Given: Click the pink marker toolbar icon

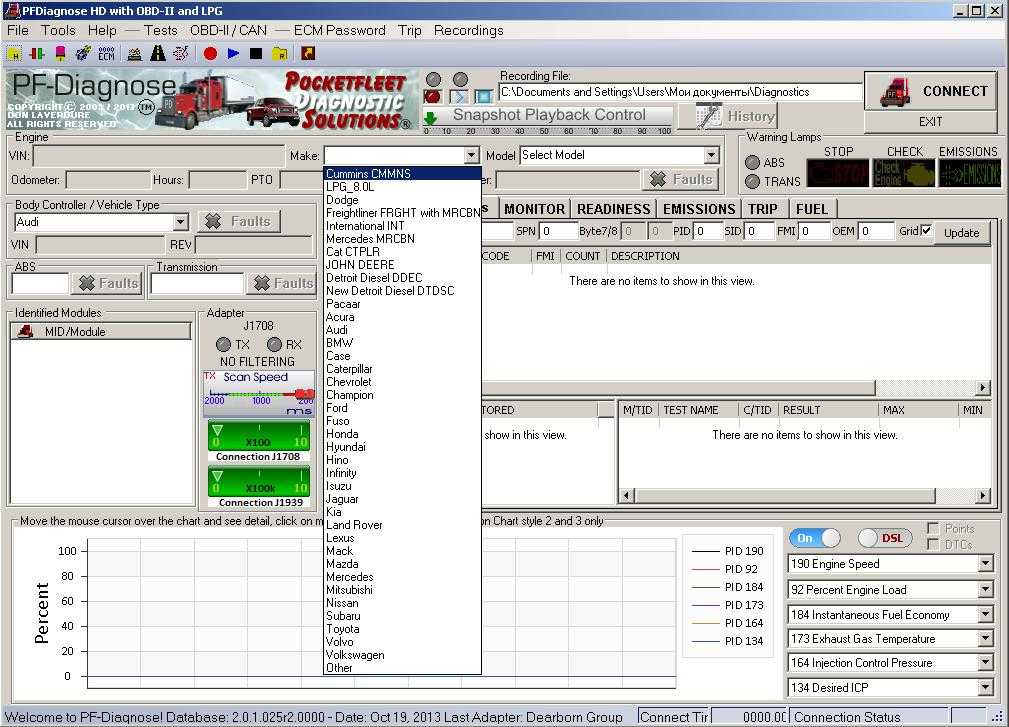Looking at the screenshot, I should coord(60,54).
